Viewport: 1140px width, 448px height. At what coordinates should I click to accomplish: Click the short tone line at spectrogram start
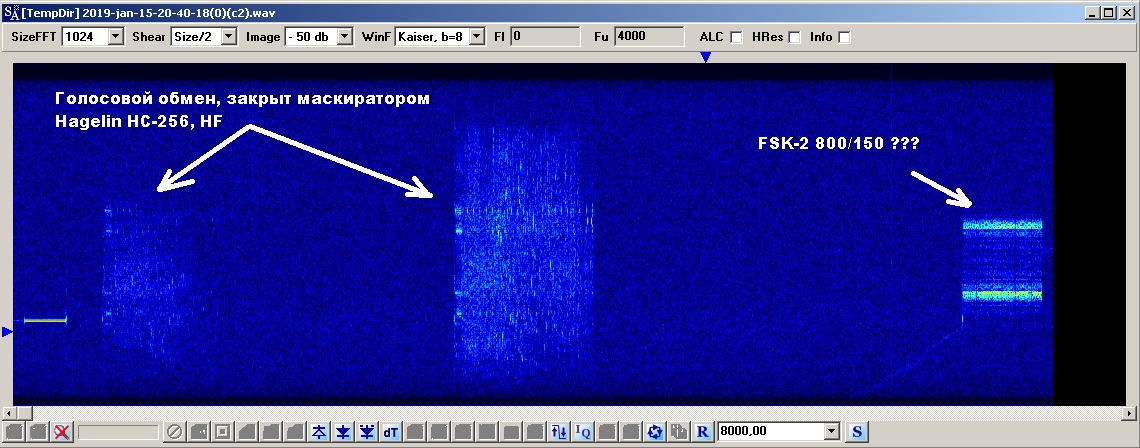45,319
